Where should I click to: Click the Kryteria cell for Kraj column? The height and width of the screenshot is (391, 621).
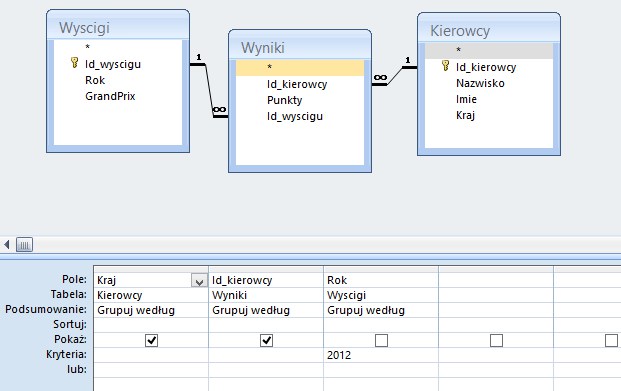coord(151,355)
